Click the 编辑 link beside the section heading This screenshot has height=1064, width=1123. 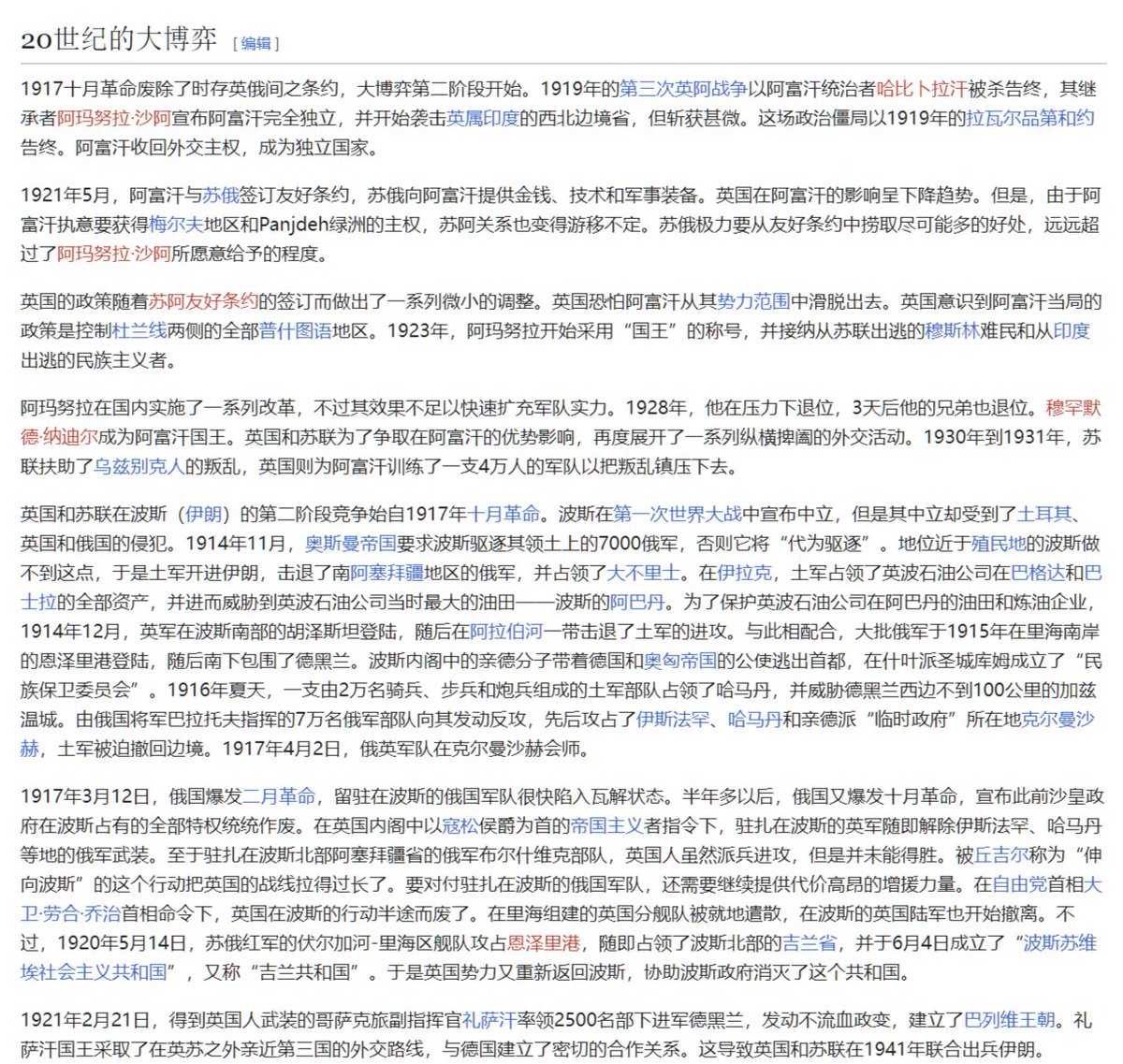pos(255,43)
